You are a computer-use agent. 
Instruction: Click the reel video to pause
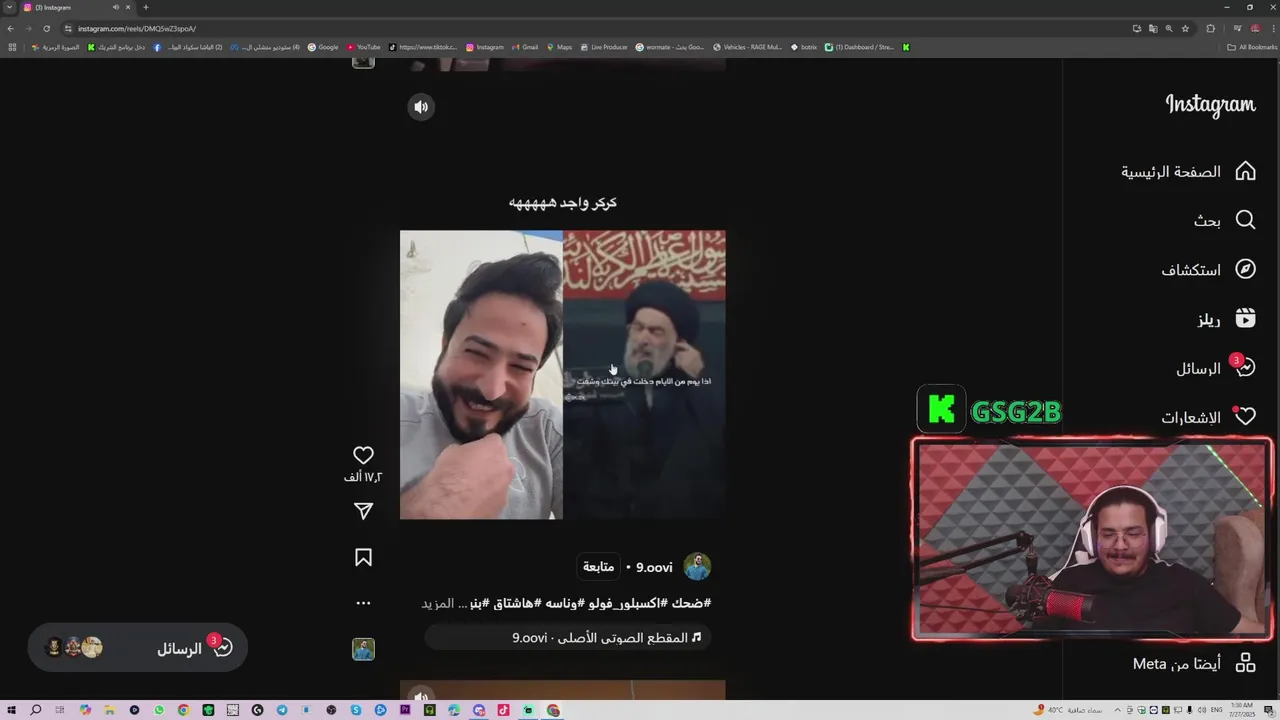coord(563,375)
